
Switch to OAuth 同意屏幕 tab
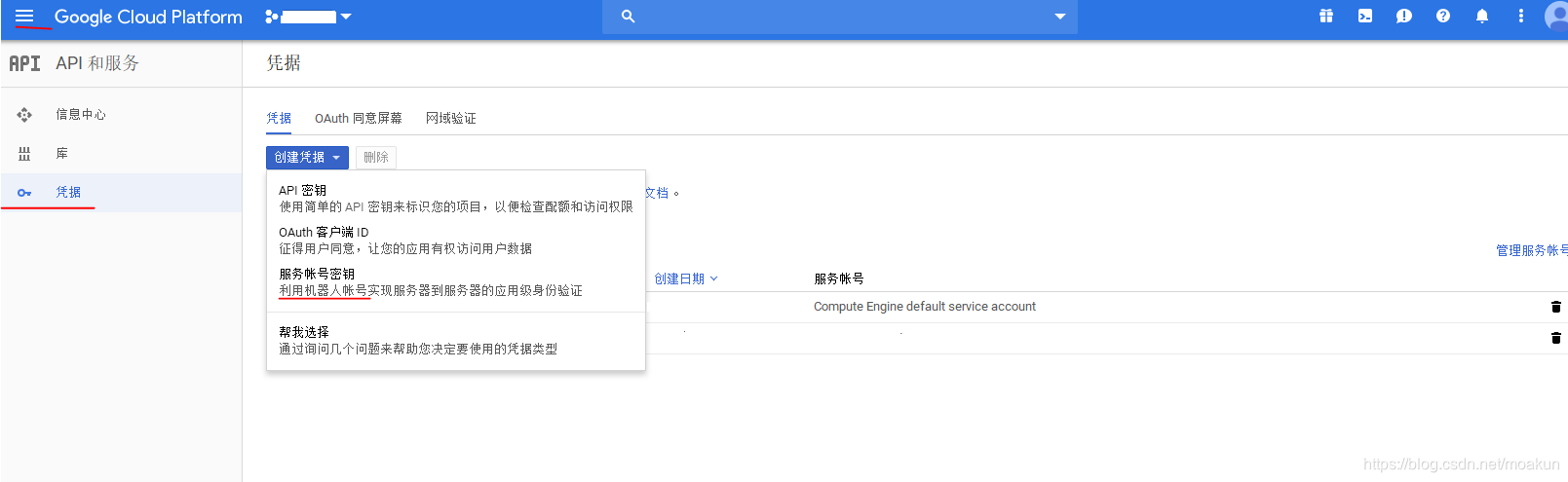[358, 118]
